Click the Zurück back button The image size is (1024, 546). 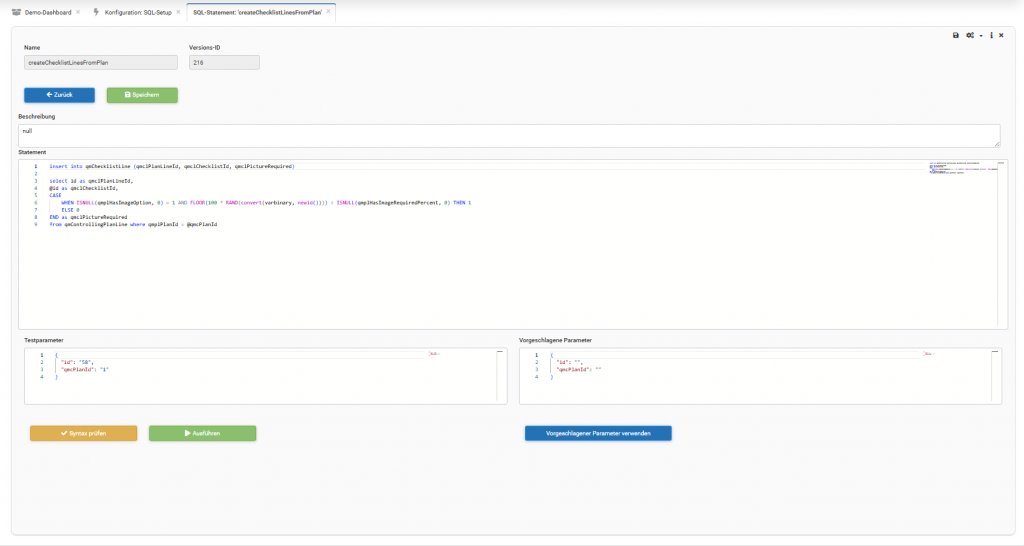click(59, 95)
